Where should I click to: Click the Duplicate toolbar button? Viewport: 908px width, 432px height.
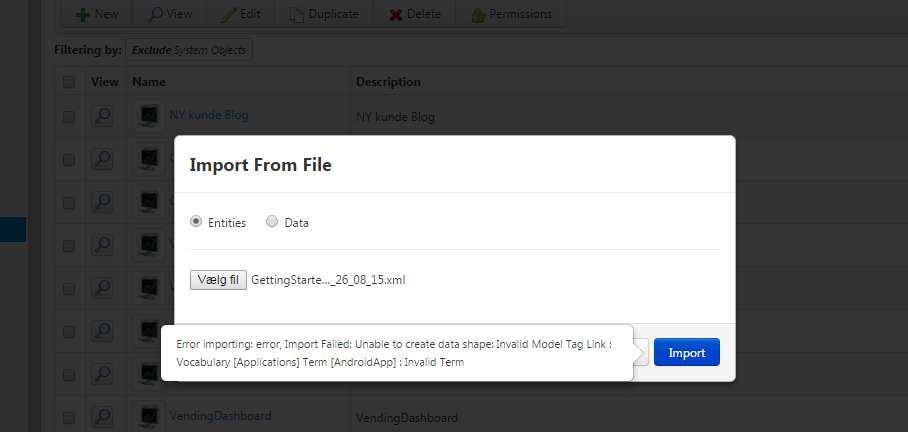tap(324, 14)
